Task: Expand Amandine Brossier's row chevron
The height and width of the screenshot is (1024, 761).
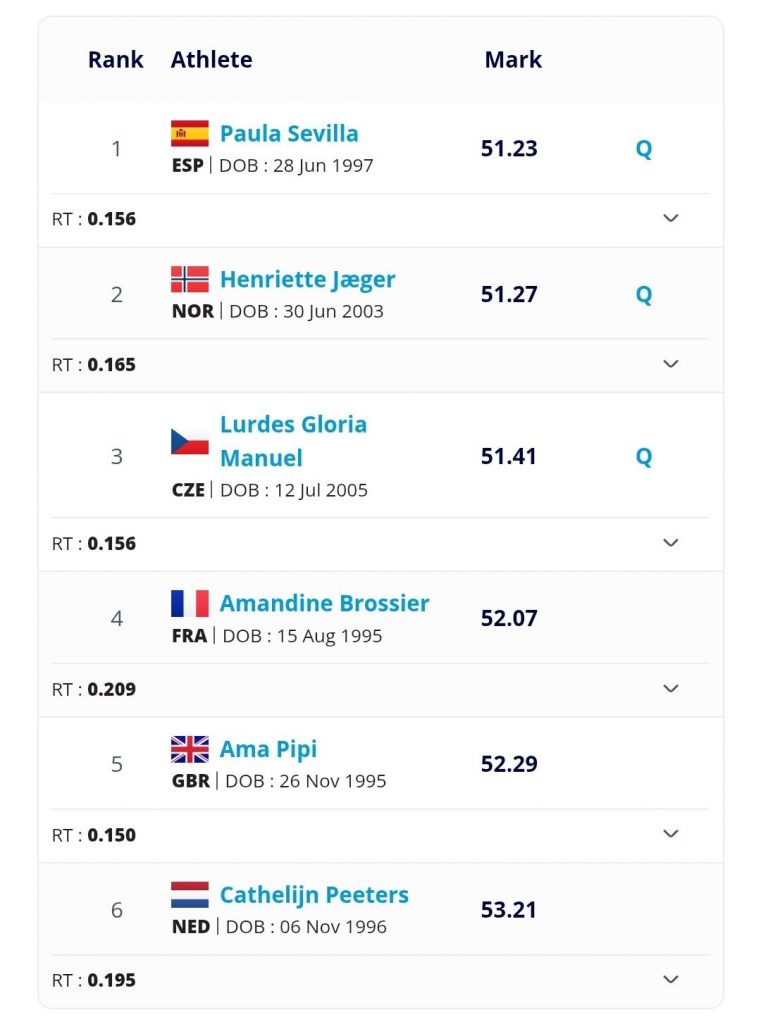Action: (x=671, y=688)
